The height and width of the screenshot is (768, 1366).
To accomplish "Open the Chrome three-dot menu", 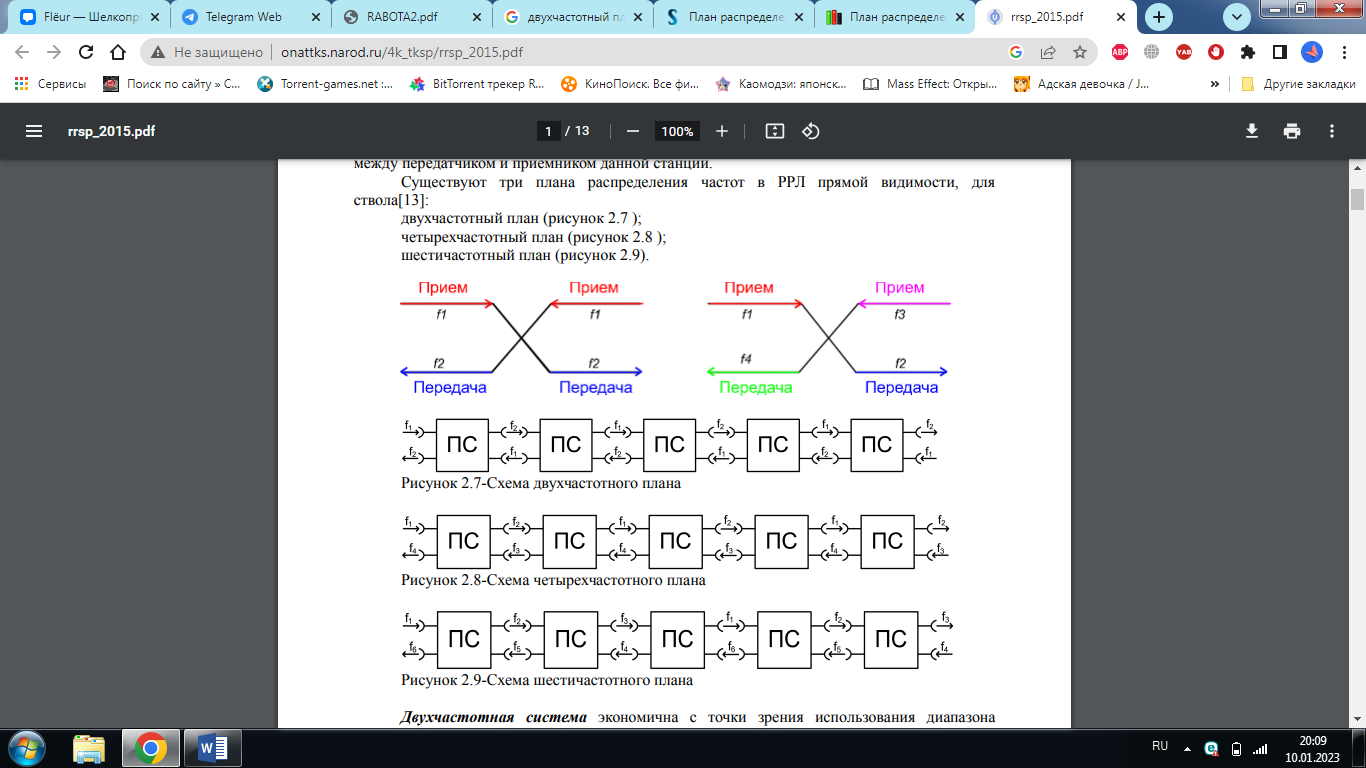I will (1343, 53).
